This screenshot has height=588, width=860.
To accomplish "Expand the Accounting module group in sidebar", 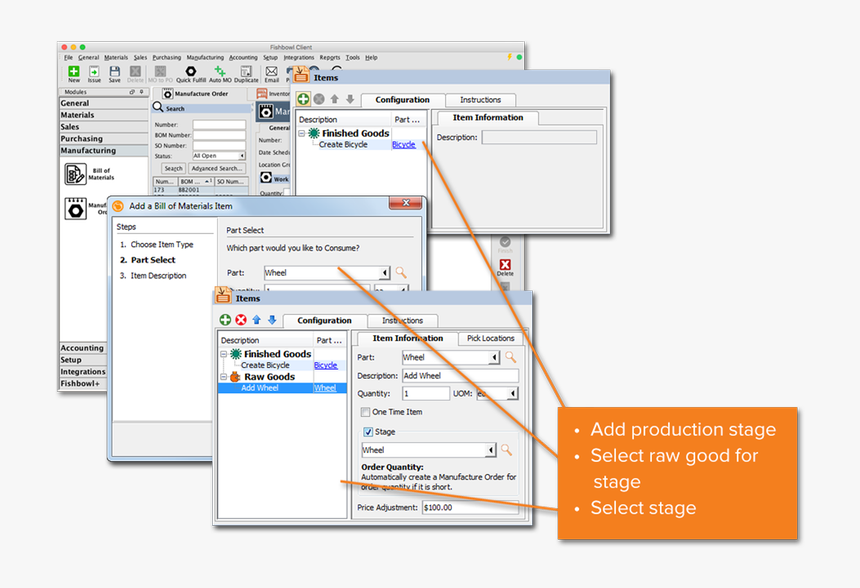I will point(83,348).
